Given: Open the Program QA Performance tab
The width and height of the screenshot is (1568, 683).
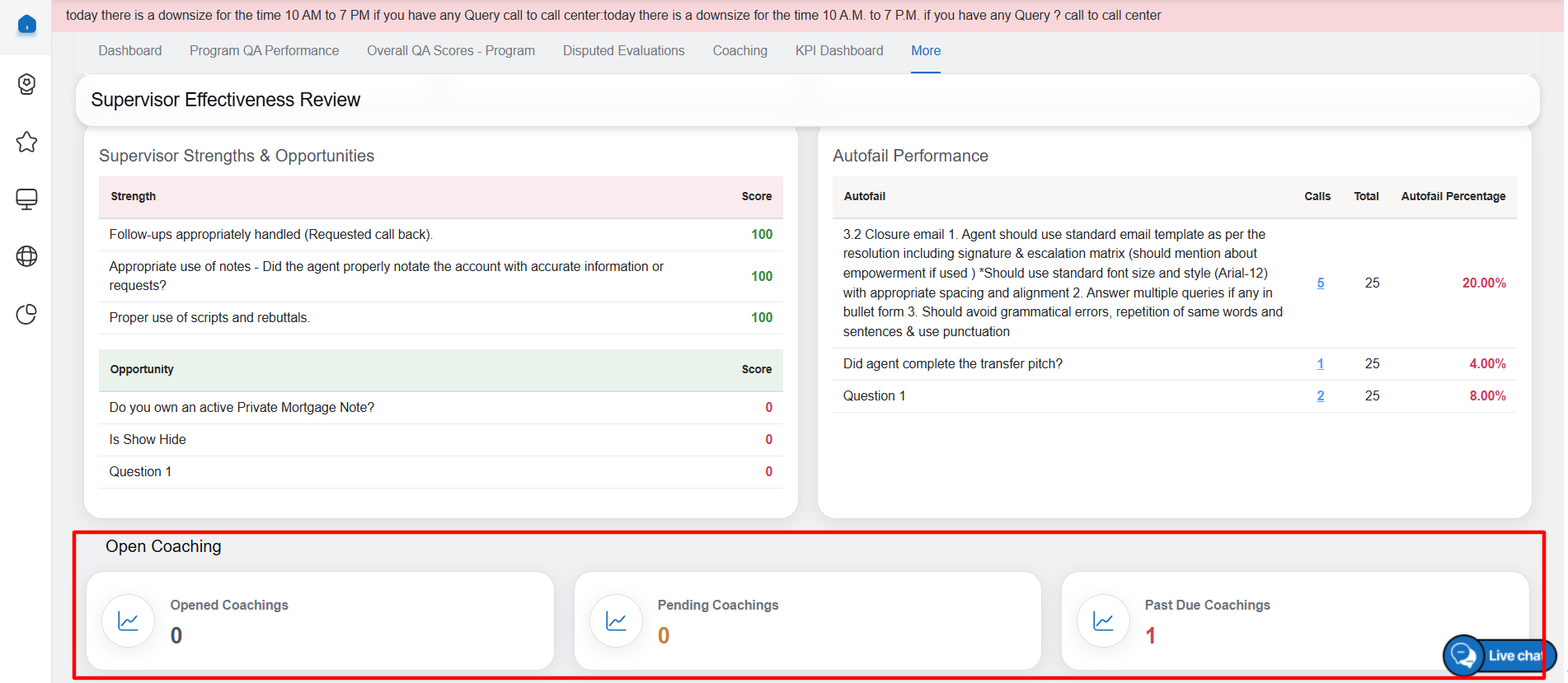Looking at the screenshot, I should coord(264,51).
